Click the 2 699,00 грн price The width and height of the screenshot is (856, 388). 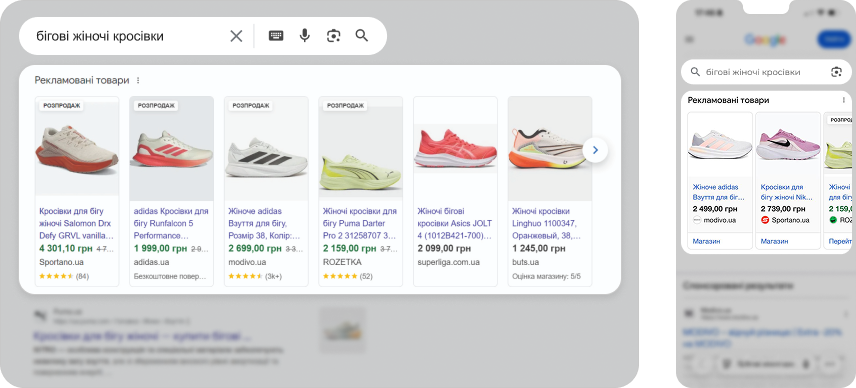[x=254, y=249]
